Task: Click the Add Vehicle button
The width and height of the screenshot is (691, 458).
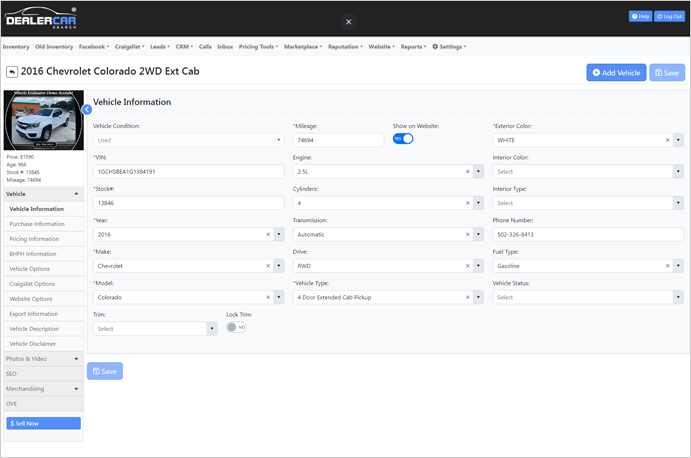Action: tap(616, 73)
